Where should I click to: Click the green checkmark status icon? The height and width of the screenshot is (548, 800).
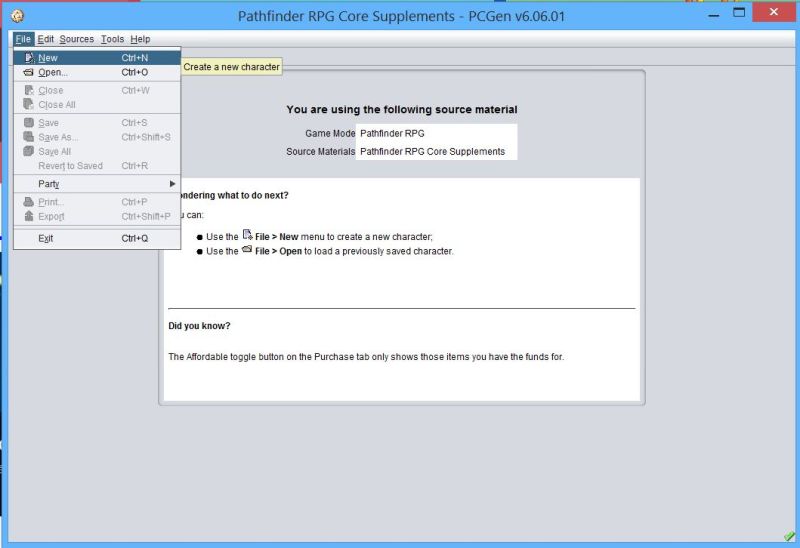coord(789,536)
